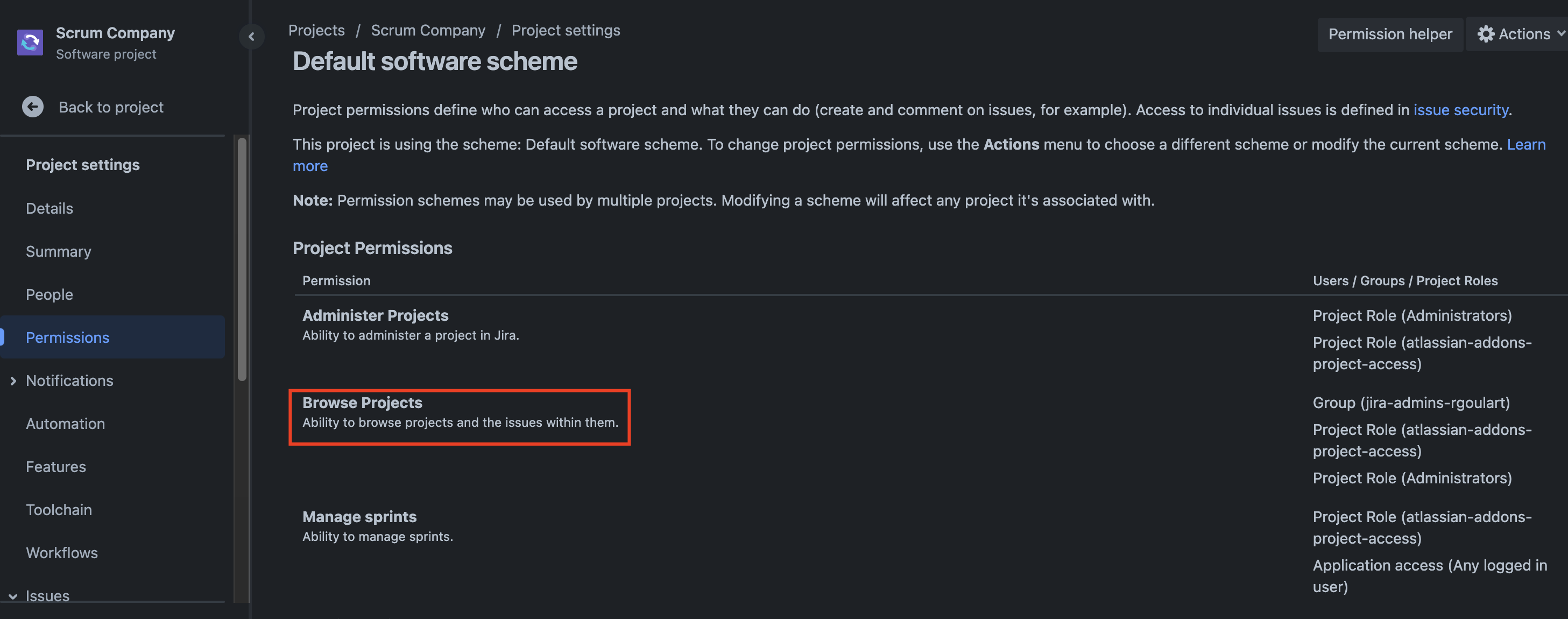Screen dimensions: 1568x619
Task: Collapse the sidebar using the chevron icon
Action: pos(252,37)
